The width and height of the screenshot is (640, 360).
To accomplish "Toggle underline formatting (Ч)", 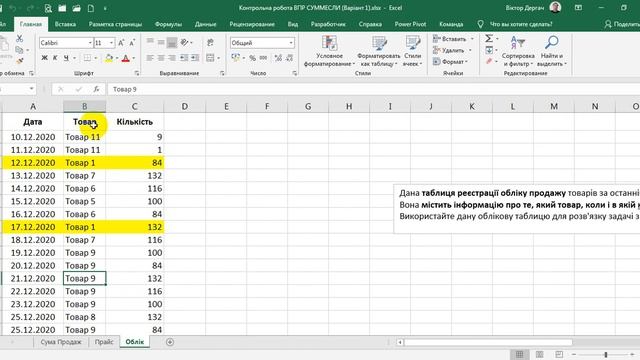I will click(66, 58).
